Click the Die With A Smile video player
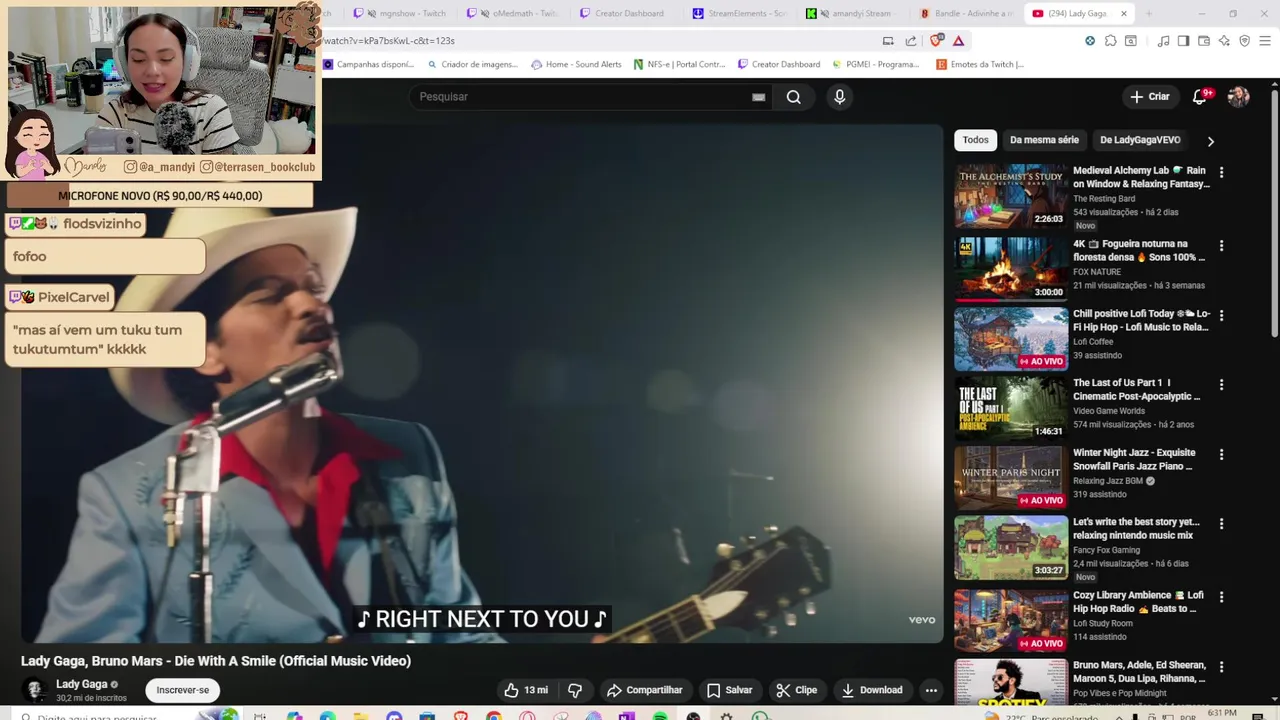Viewport: 1280px width, 720px height. (482, 384)
